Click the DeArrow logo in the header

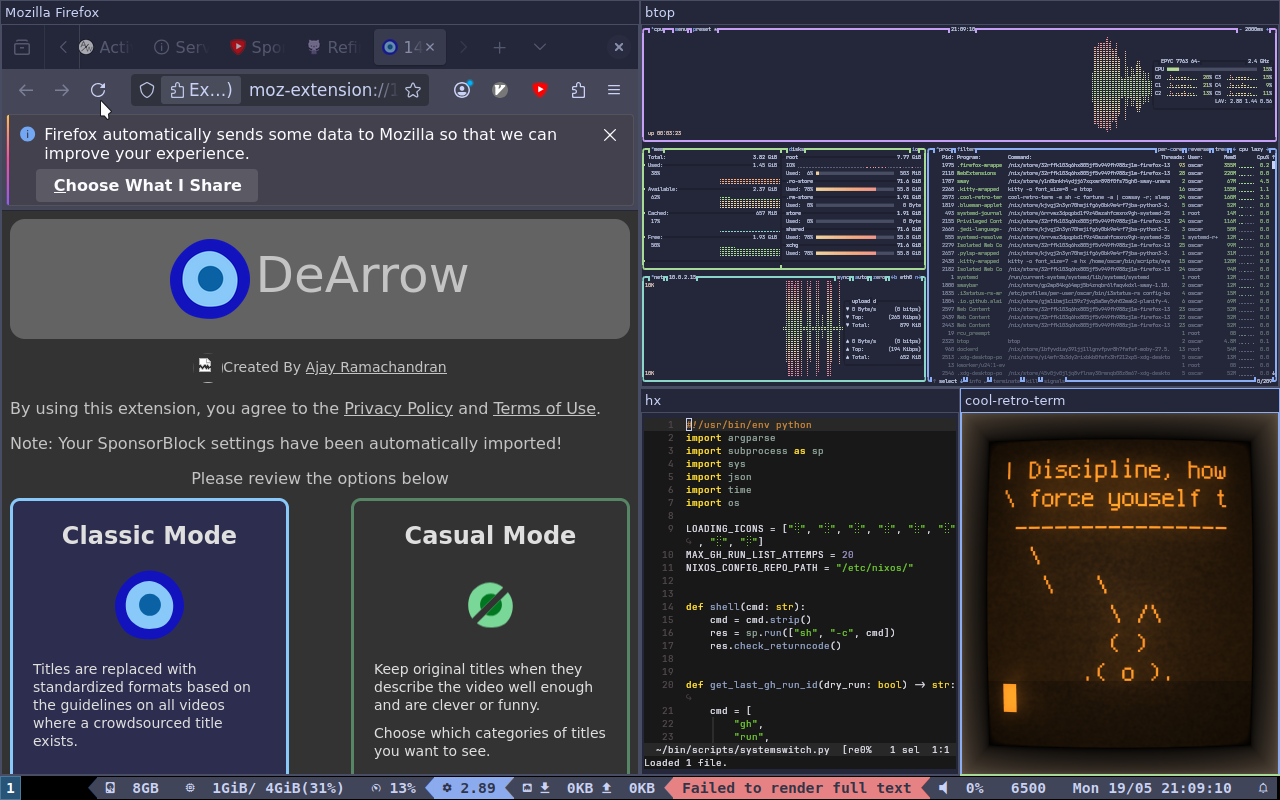[210, 279]
